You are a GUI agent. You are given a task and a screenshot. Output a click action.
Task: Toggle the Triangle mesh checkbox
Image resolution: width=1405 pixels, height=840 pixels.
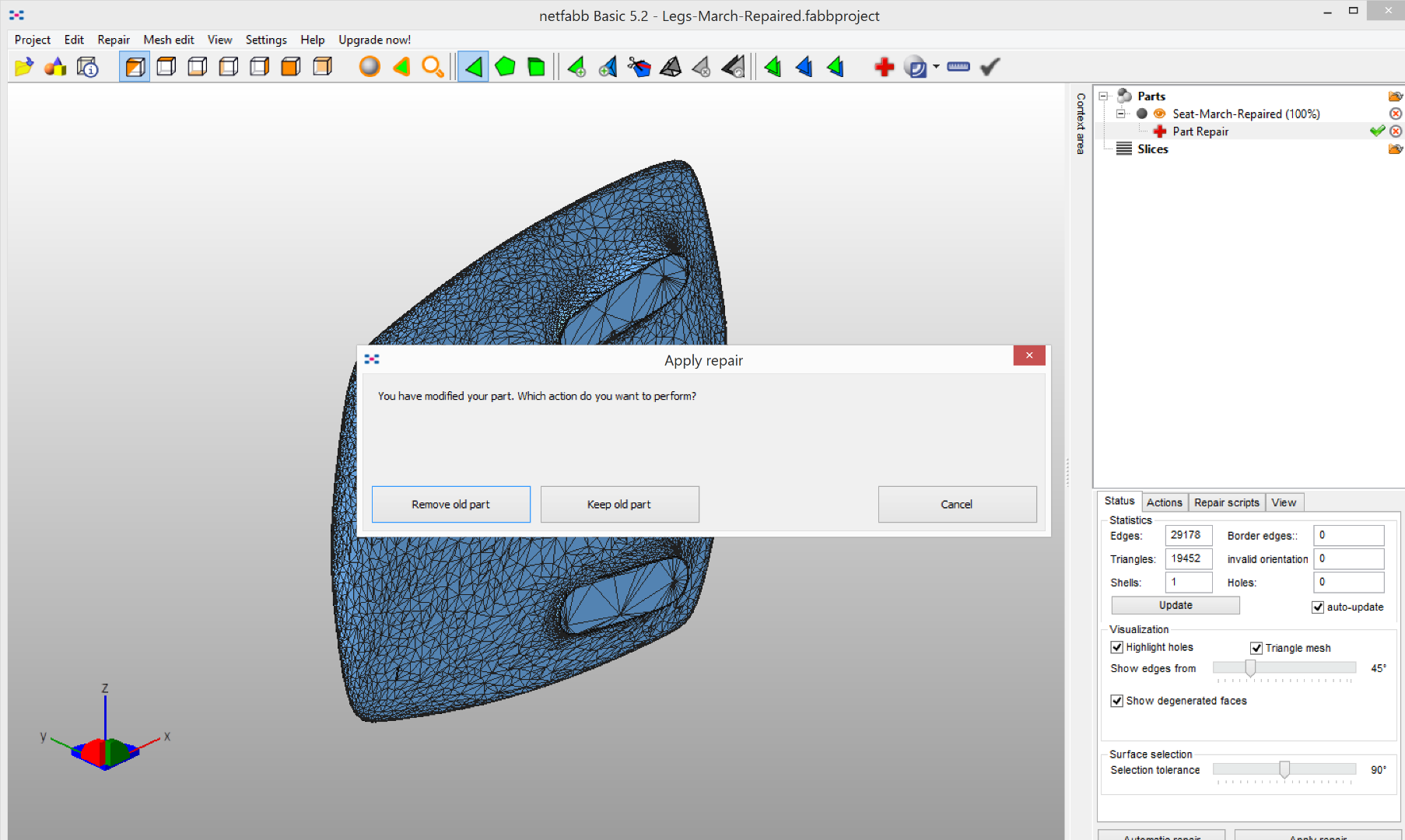pos(1256,648)
